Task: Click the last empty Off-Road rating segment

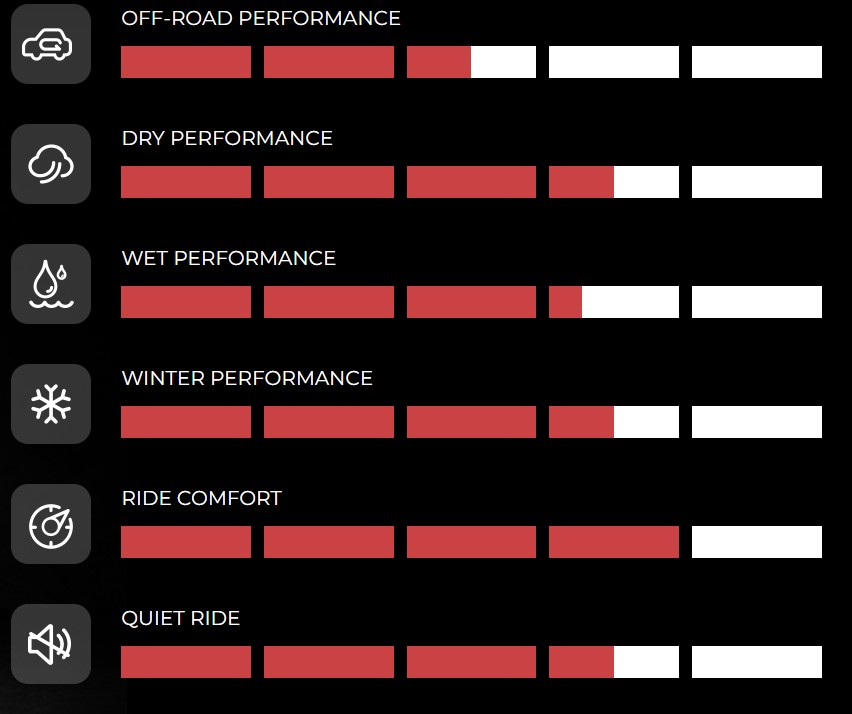Action: click(x=756, y=62)
